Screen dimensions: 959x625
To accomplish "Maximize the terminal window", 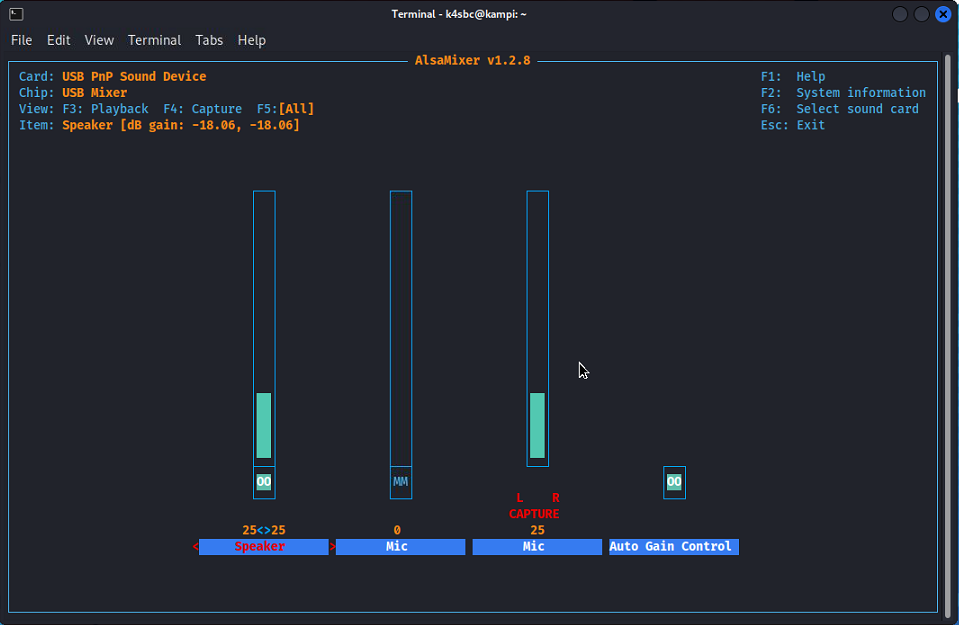I will coord(921,14).
